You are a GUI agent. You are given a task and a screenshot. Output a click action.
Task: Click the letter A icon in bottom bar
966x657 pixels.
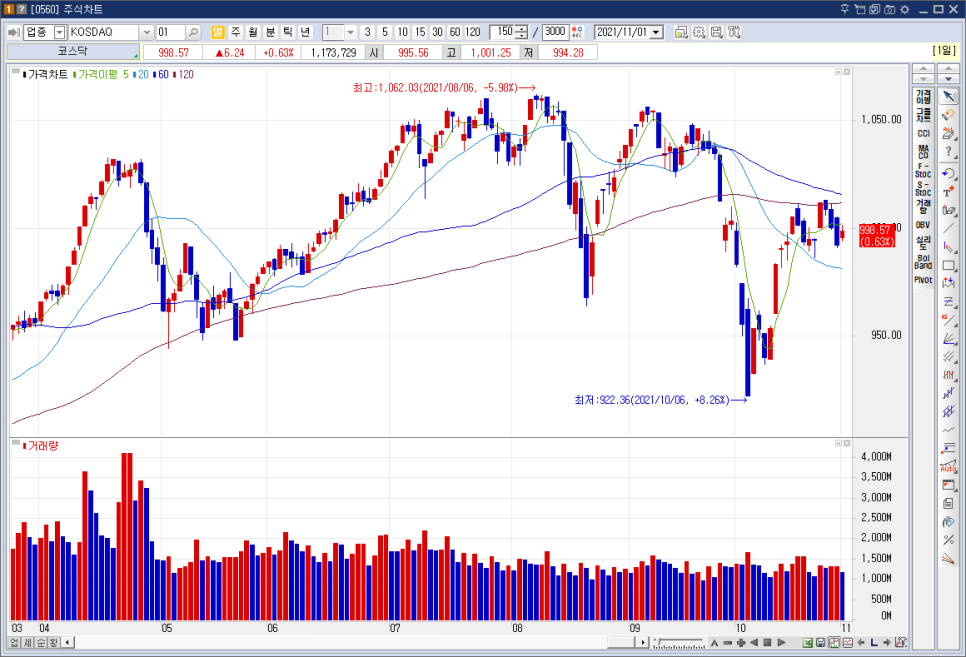point(714,643)
